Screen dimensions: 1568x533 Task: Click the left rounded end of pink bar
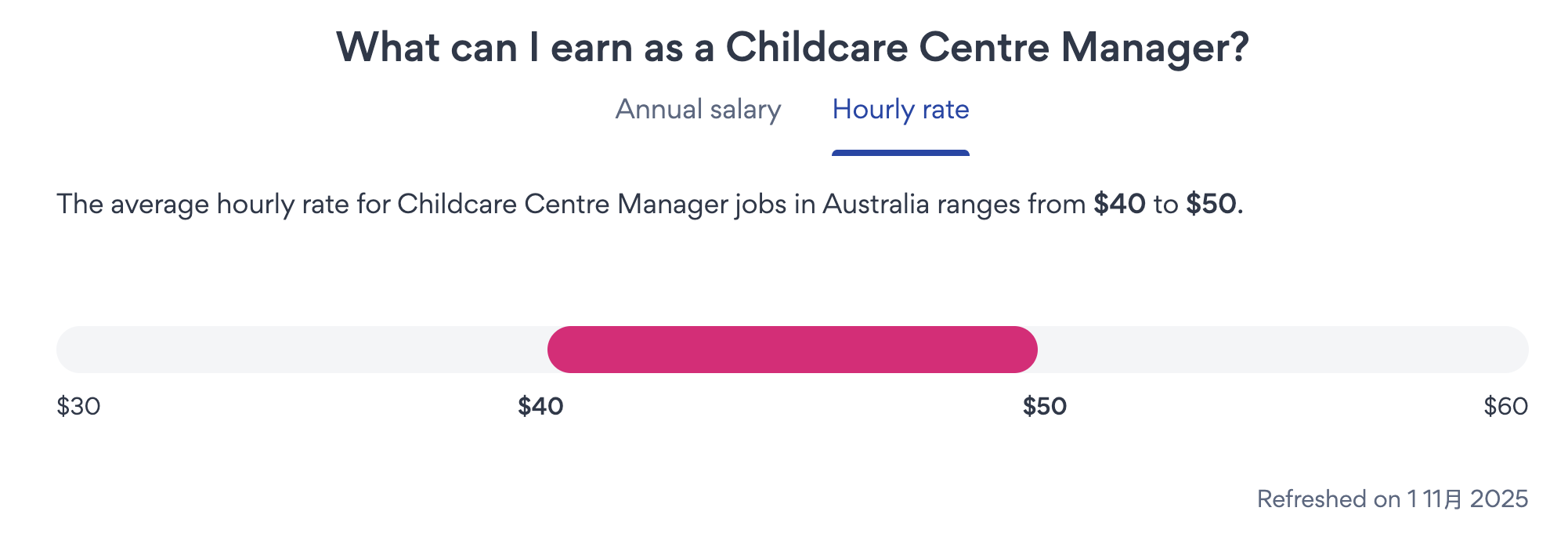pyautogui.click(x=561, y=350)
